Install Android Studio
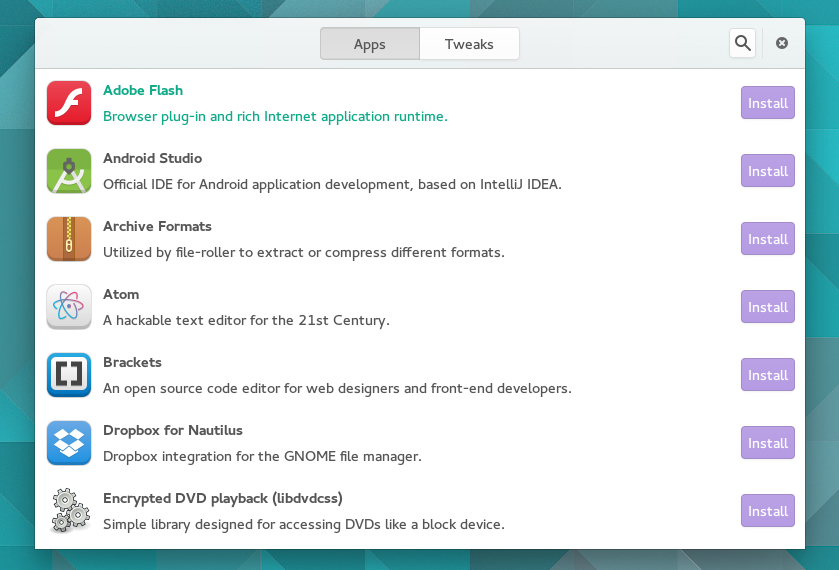 (768, 171)
